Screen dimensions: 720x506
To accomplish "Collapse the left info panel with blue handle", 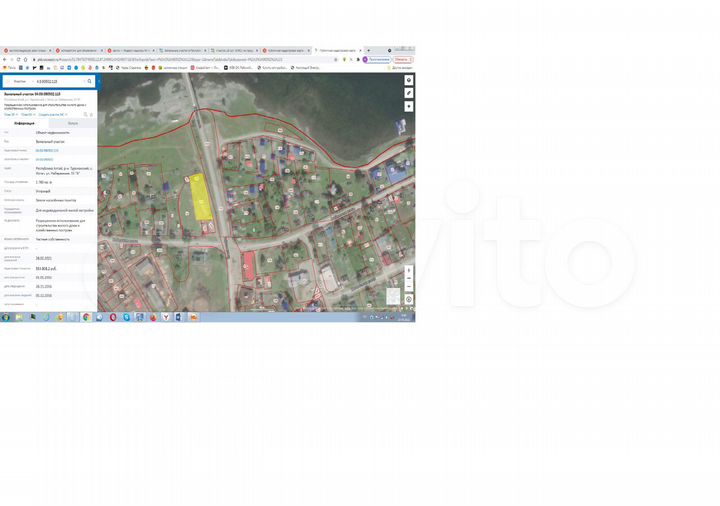I will [98, 81].
